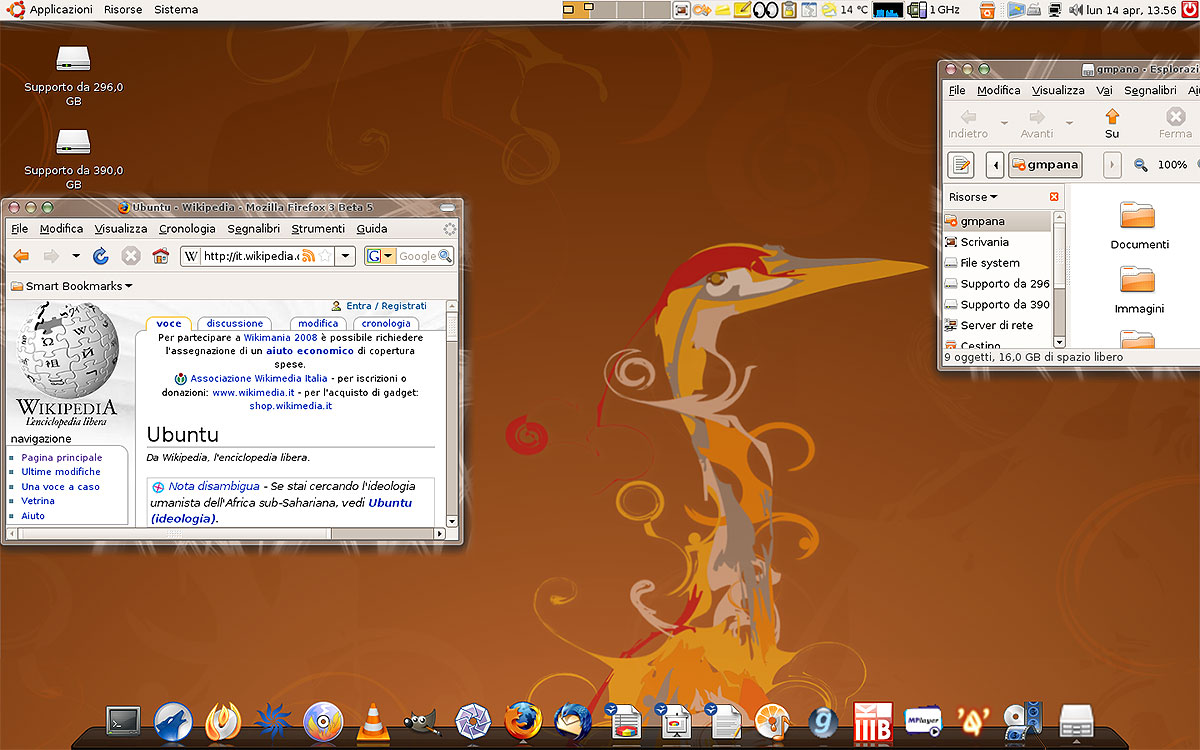Open the Documenti folder
This screenshot has height=750, width=1200.
(x=1139, y=226)
